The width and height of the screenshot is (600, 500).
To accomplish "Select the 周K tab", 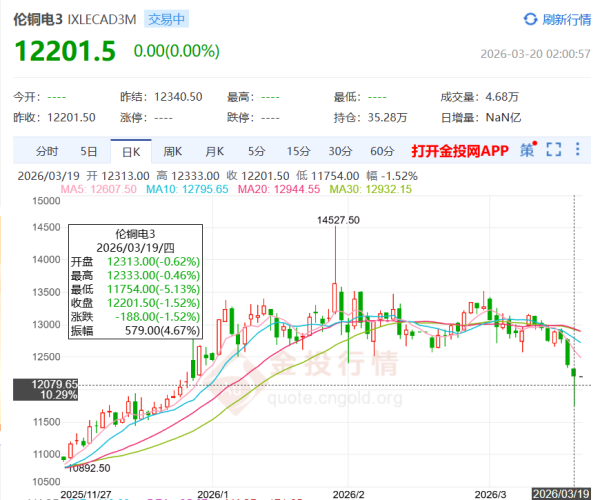I will [x=173, y=151].
